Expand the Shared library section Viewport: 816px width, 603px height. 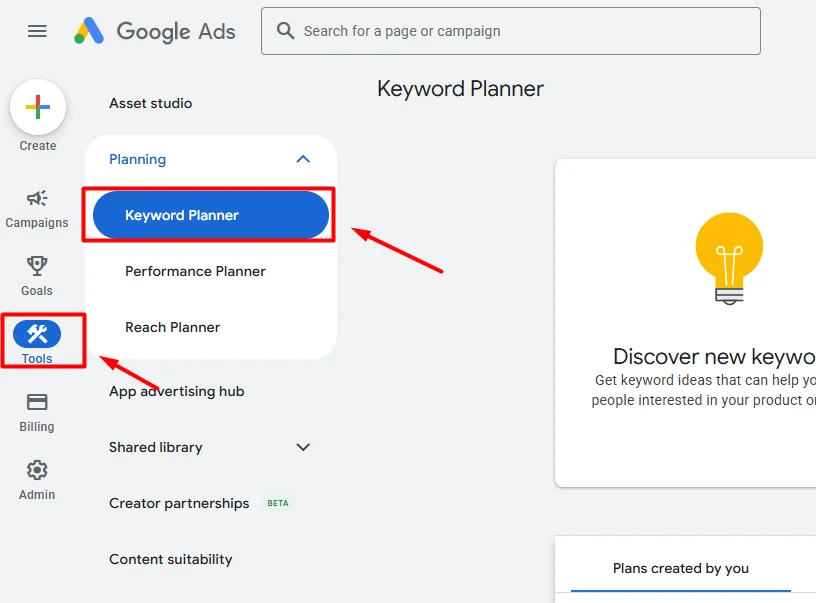[302, 447]
